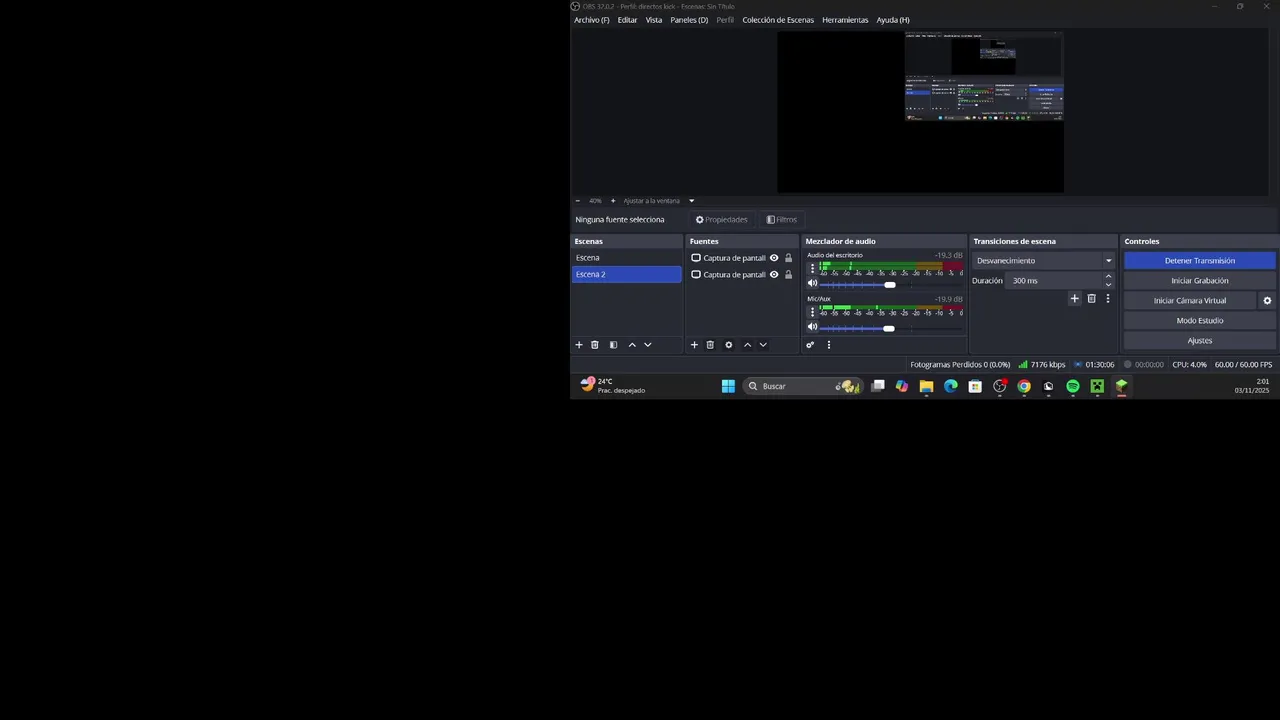
Task: Adjust Audio del escritorio volume slider
Action: [x=890, y=285]
